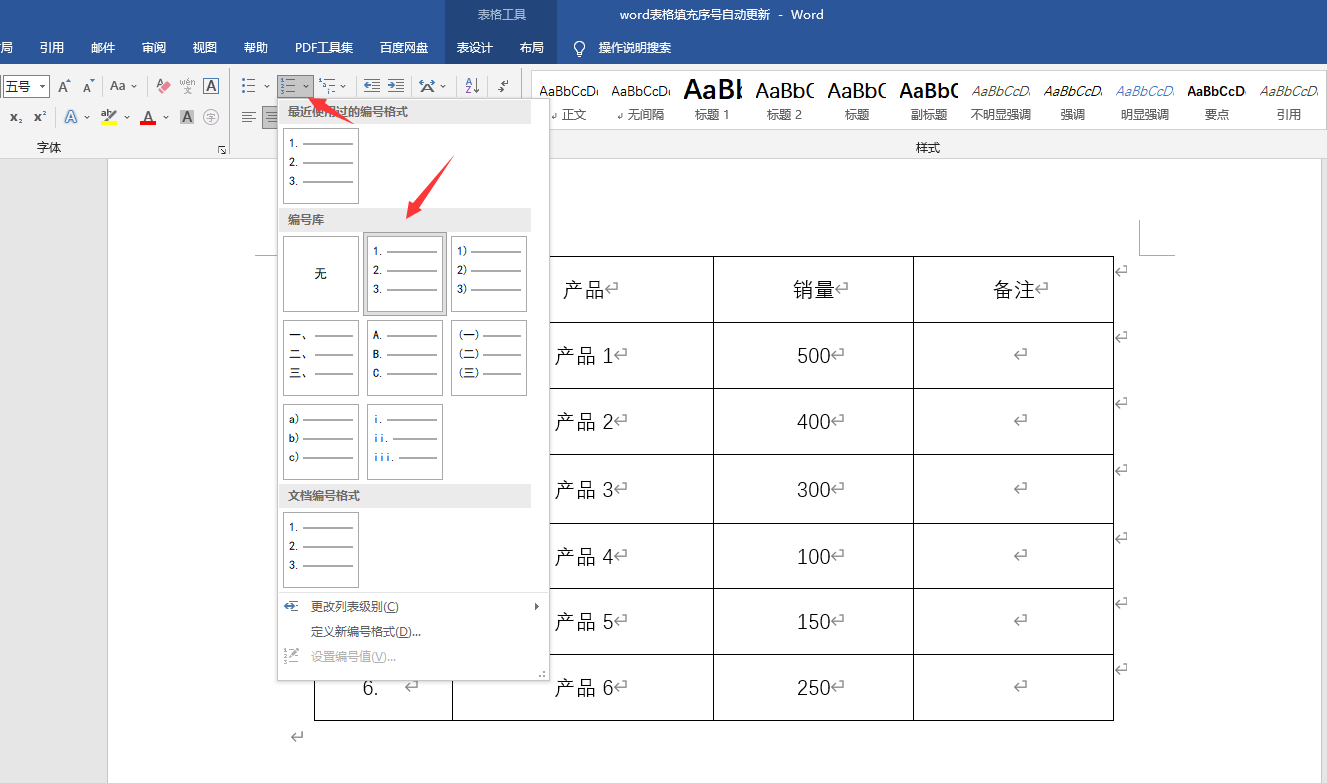Toggle show paragraph marks

504,86
